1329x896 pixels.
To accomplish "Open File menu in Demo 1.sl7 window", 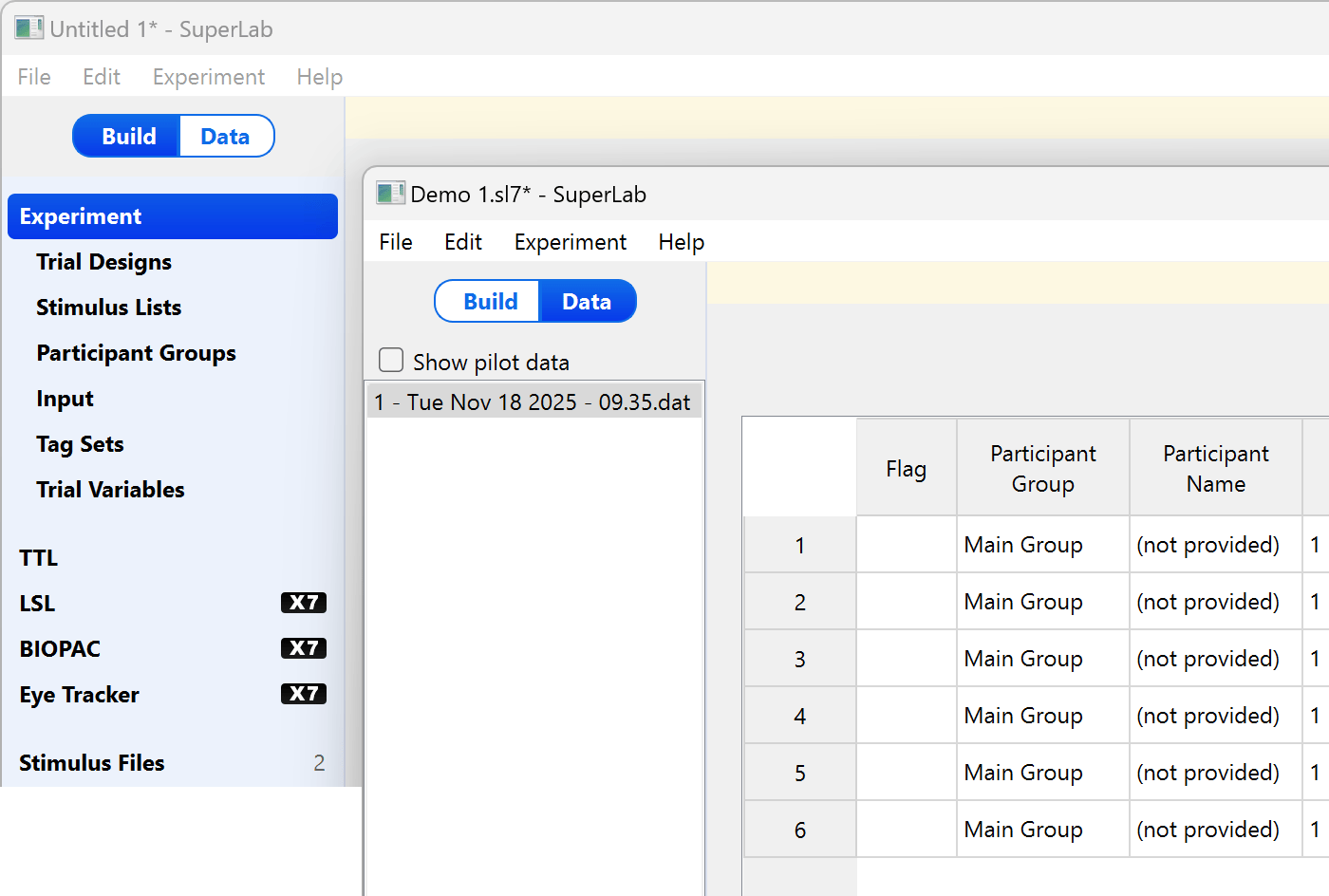I will [395, 242].
